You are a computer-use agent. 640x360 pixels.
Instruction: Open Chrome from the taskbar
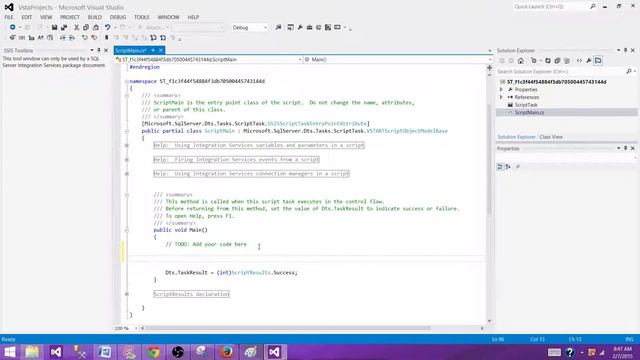click(153, 352)
